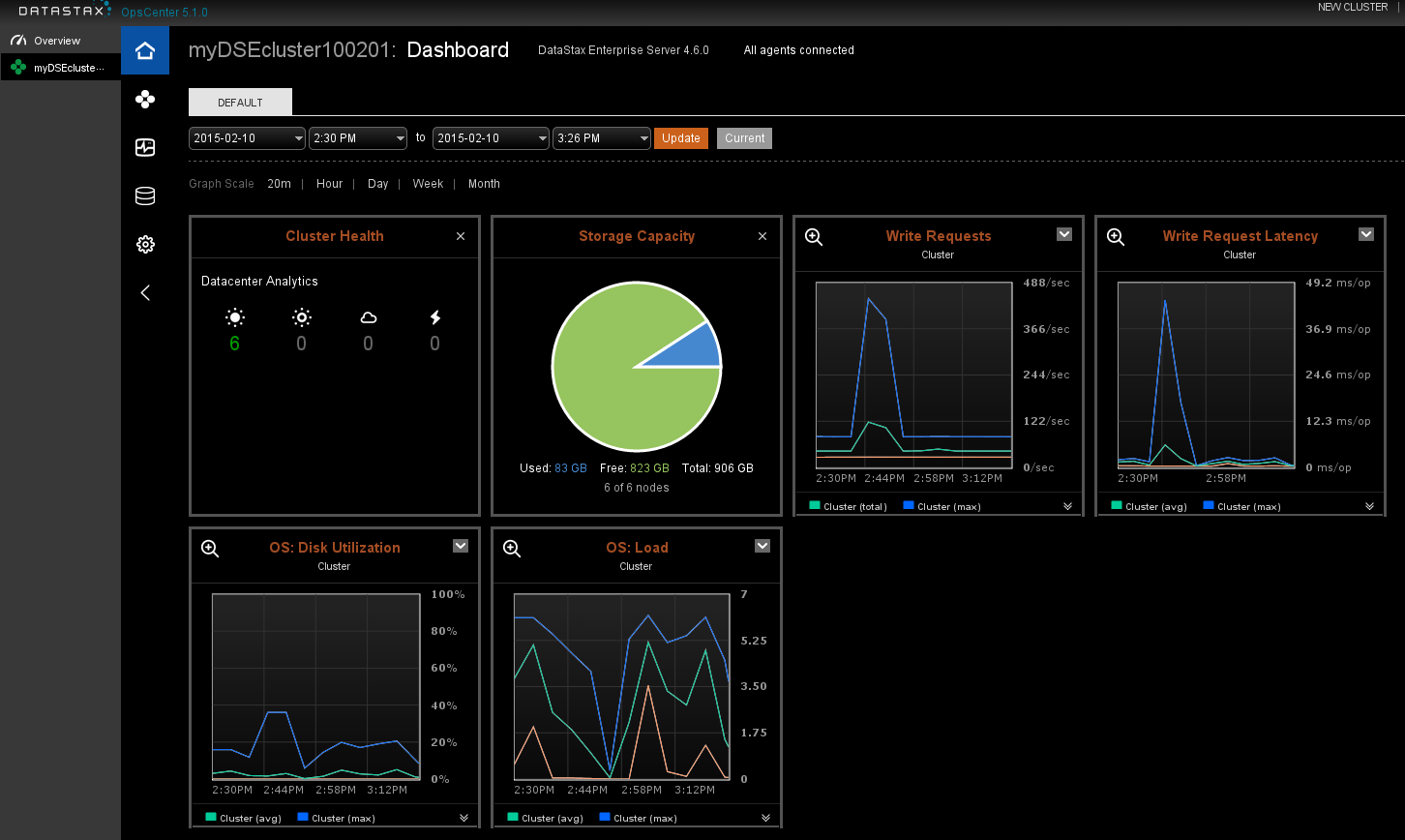Click the lightning bolt down nodes icon
This screenshot has height=840, width=1405.
pos(434,317)
